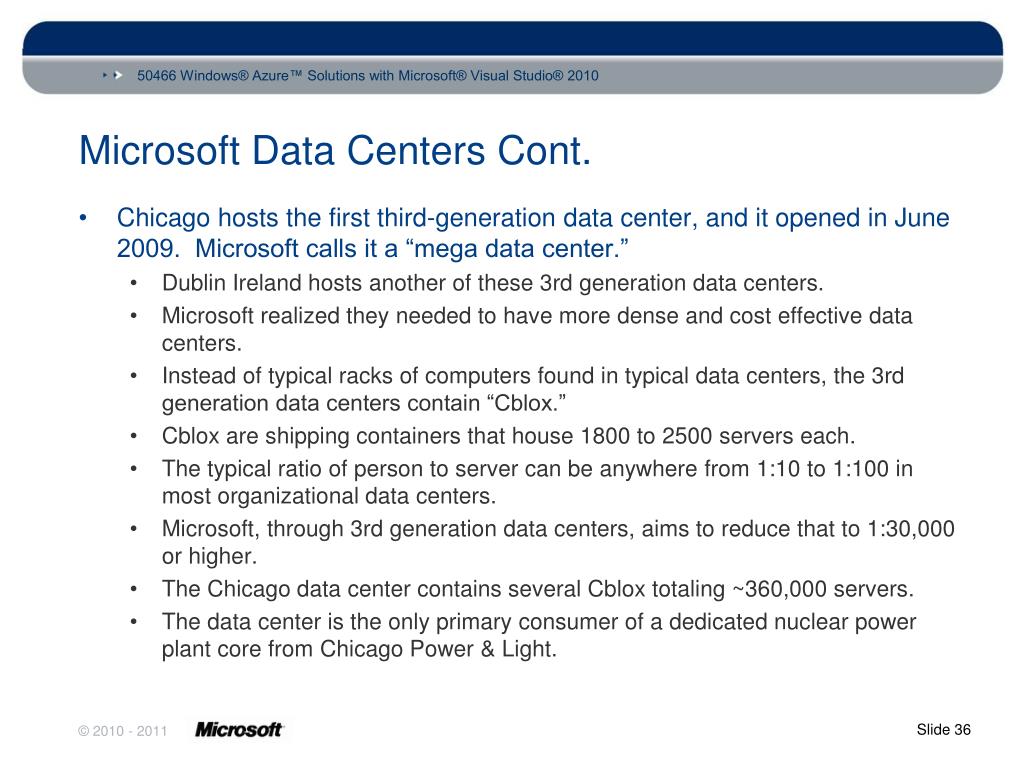Select the bullet ending in contain Cblox
The image size is (1024, 768).
pyautogui.click(x=533, y=389)
